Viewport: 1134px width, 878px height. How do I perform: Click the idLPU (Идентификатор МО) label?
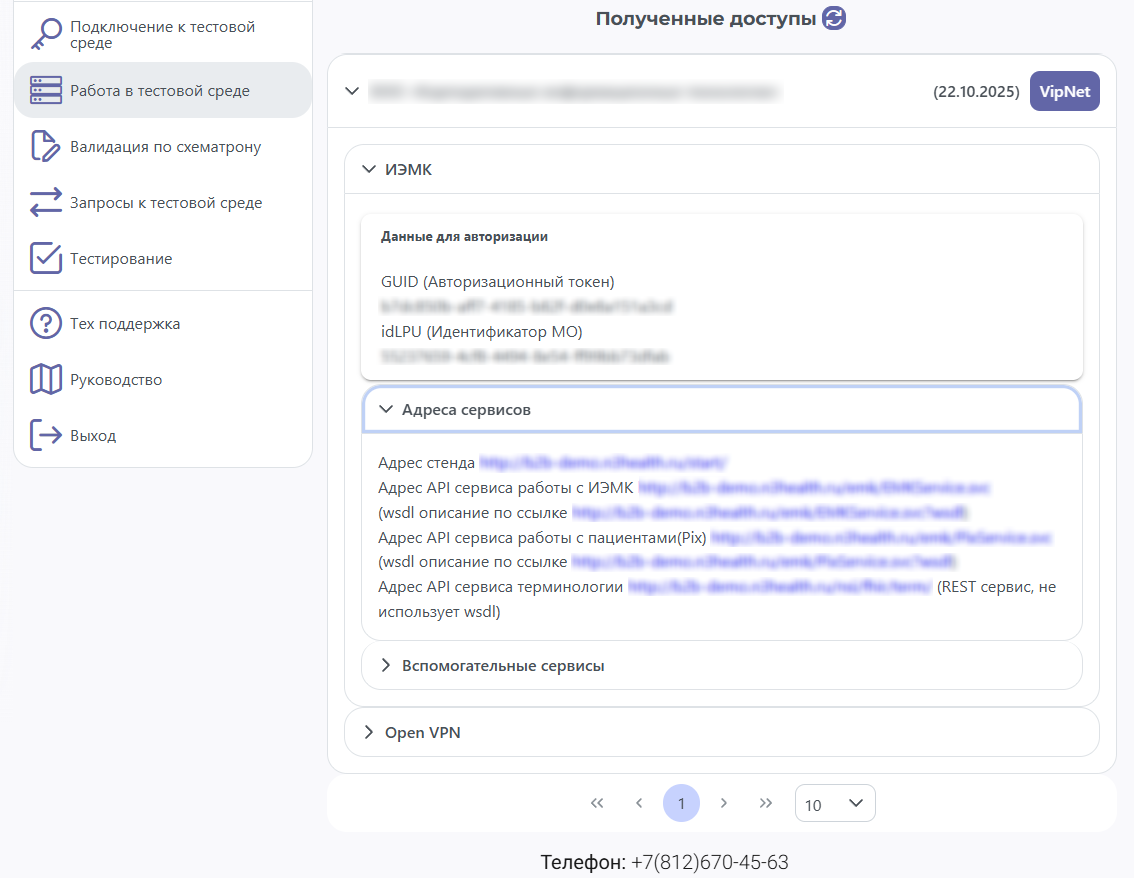click(482, 332)
